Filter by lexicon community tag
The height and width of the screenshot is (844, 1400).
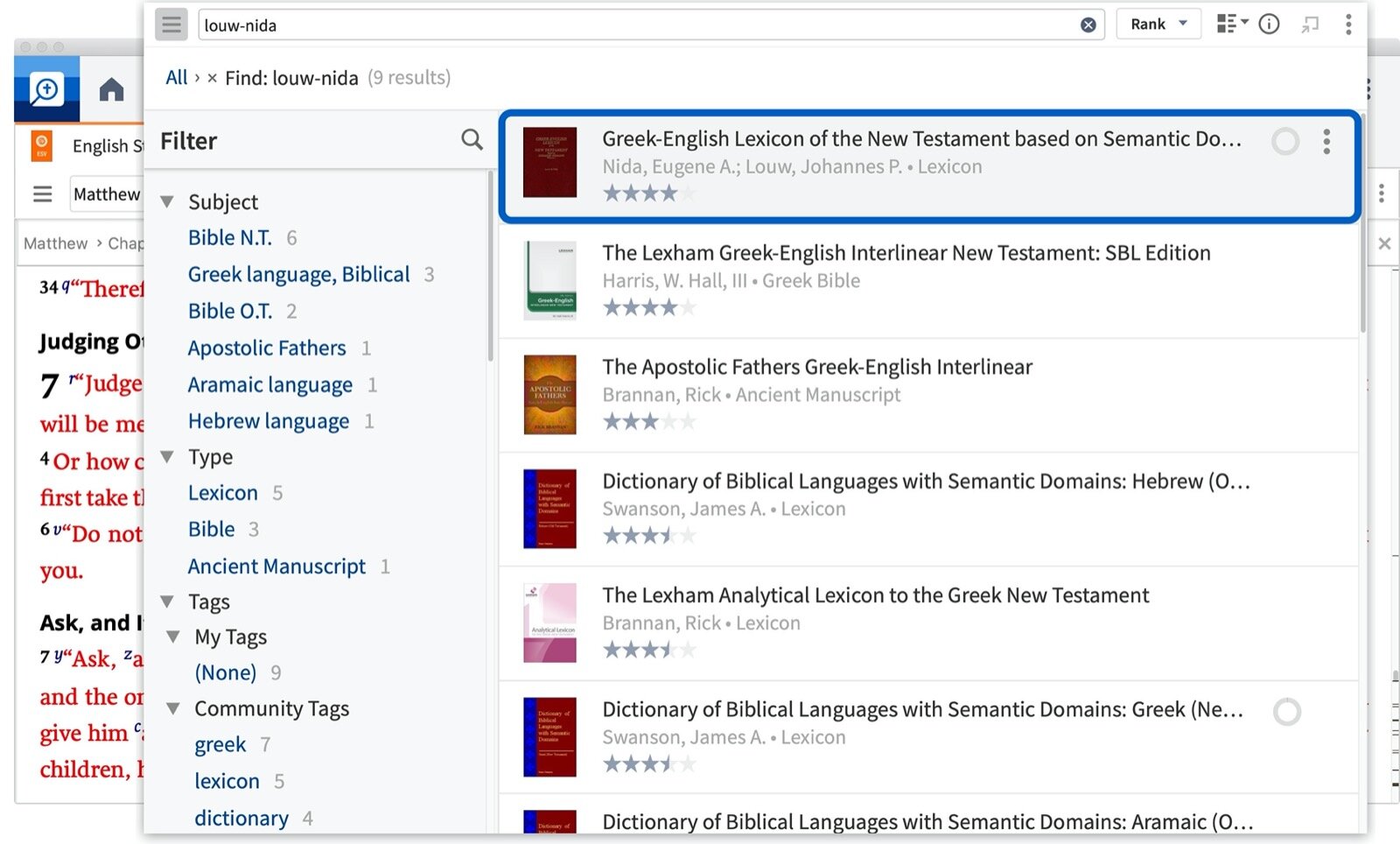coord(227,781)
